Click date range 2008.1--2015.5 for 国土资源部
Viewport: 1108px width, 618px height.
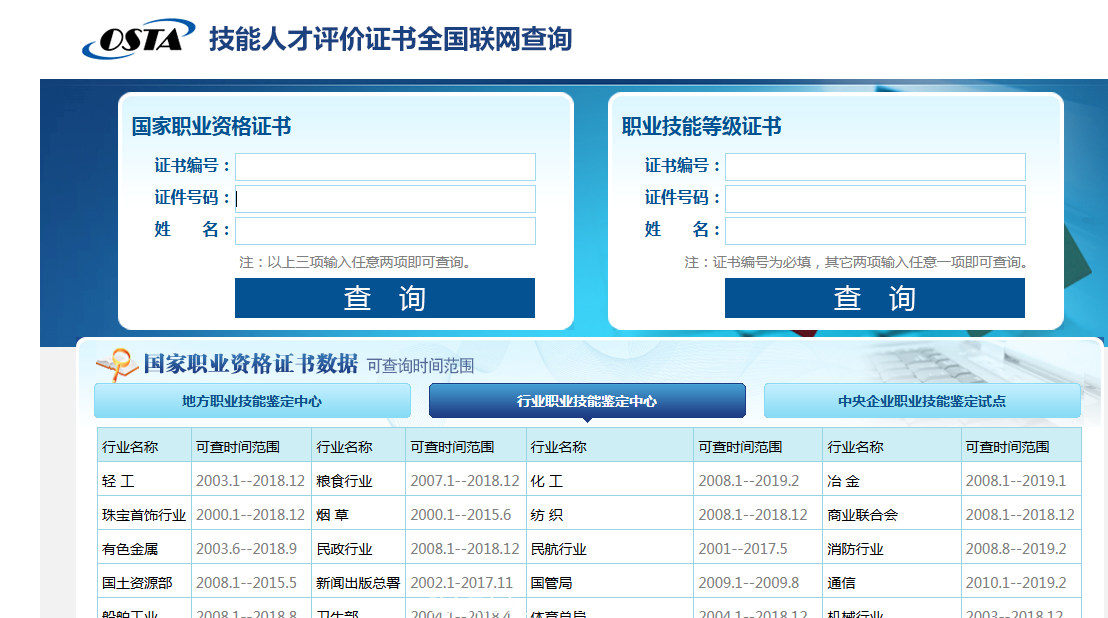(247, 583)
